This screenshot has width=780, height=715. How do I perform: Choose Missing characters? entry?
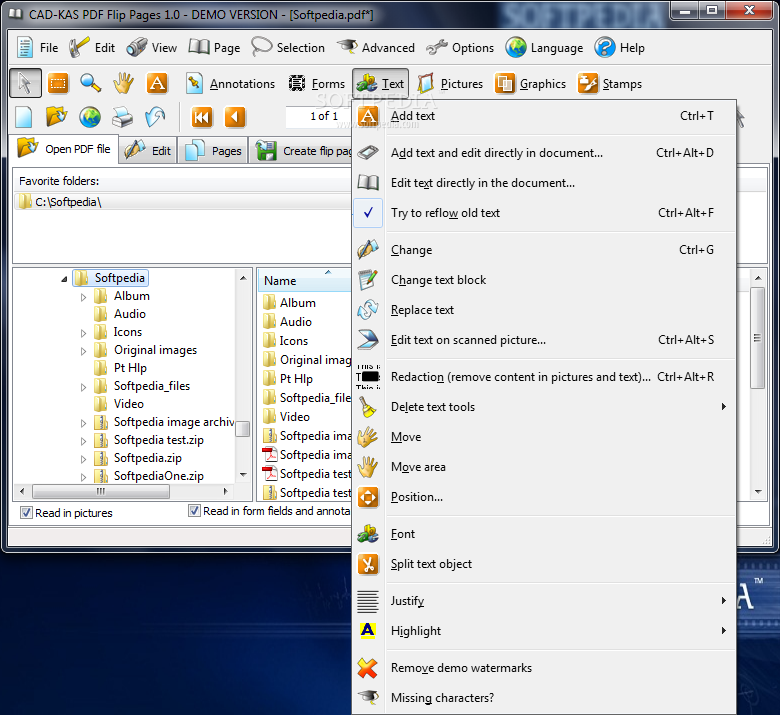point(544,698)
